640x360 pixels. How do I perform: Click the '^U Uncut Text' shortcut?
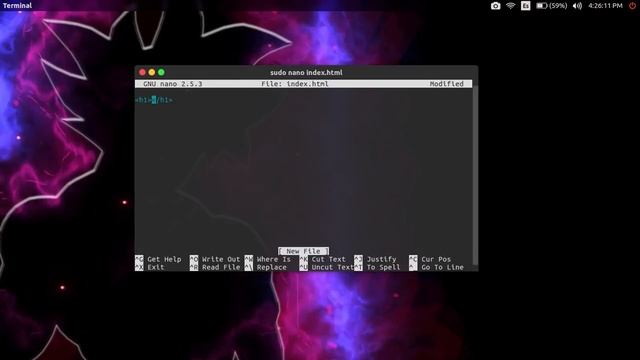point(326,267)
